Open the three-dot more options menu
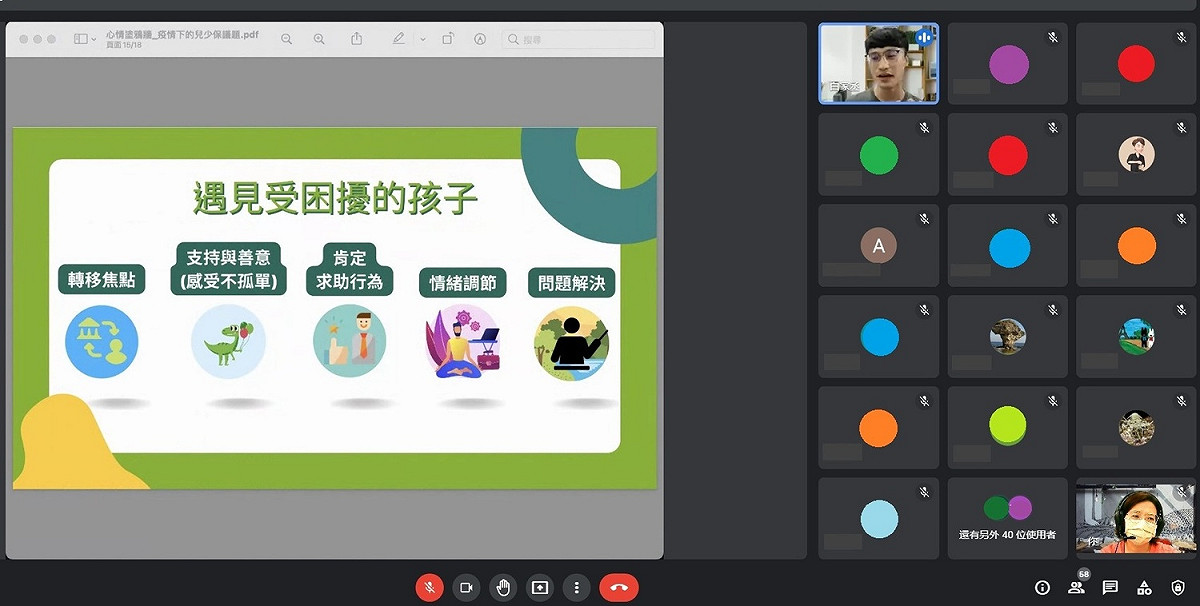This screenshot has height=606, width=1200. 577,588
